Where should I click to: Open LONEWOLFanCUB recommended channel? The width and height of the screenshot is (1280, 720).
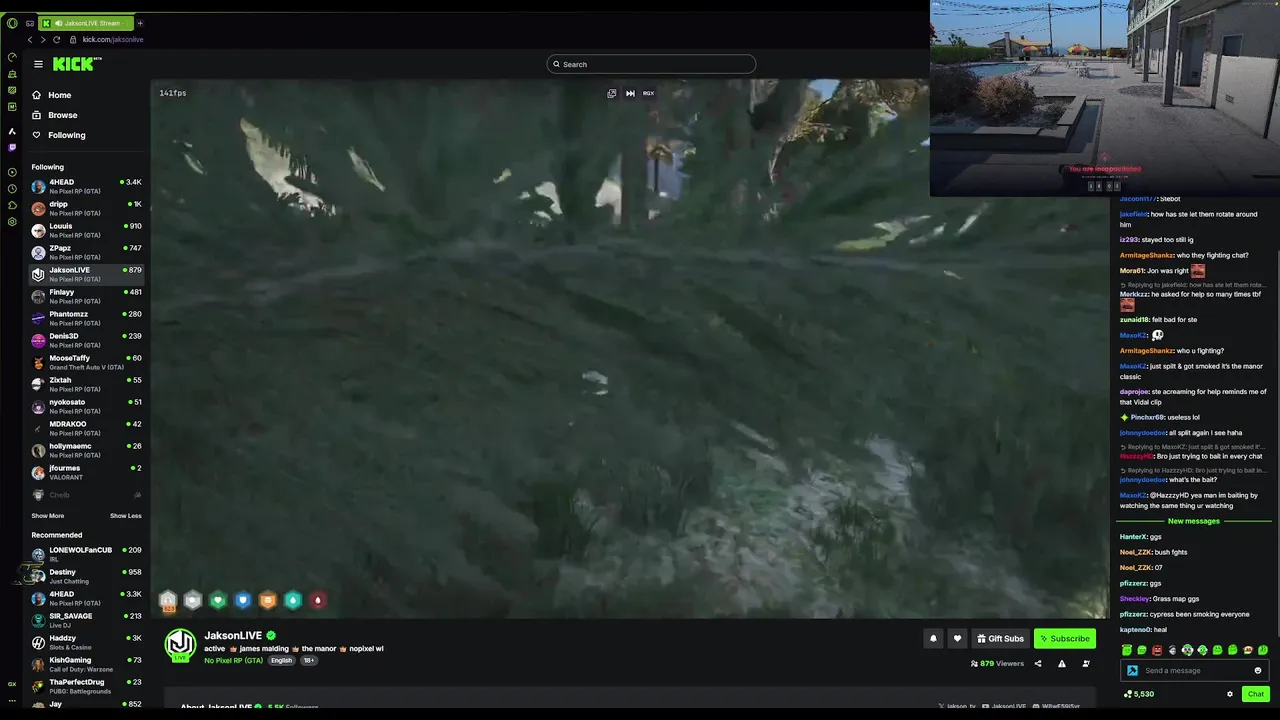point(86,555)
